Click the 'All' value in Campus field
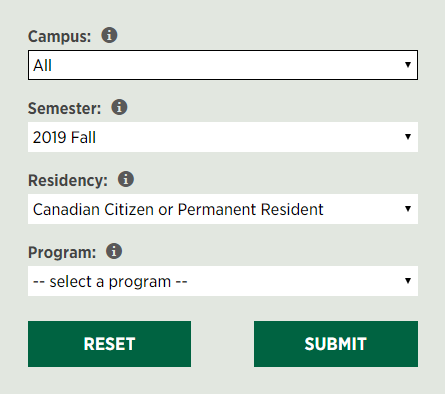The width and height of the screenshot is (445, 394). [x=42, y=65]
